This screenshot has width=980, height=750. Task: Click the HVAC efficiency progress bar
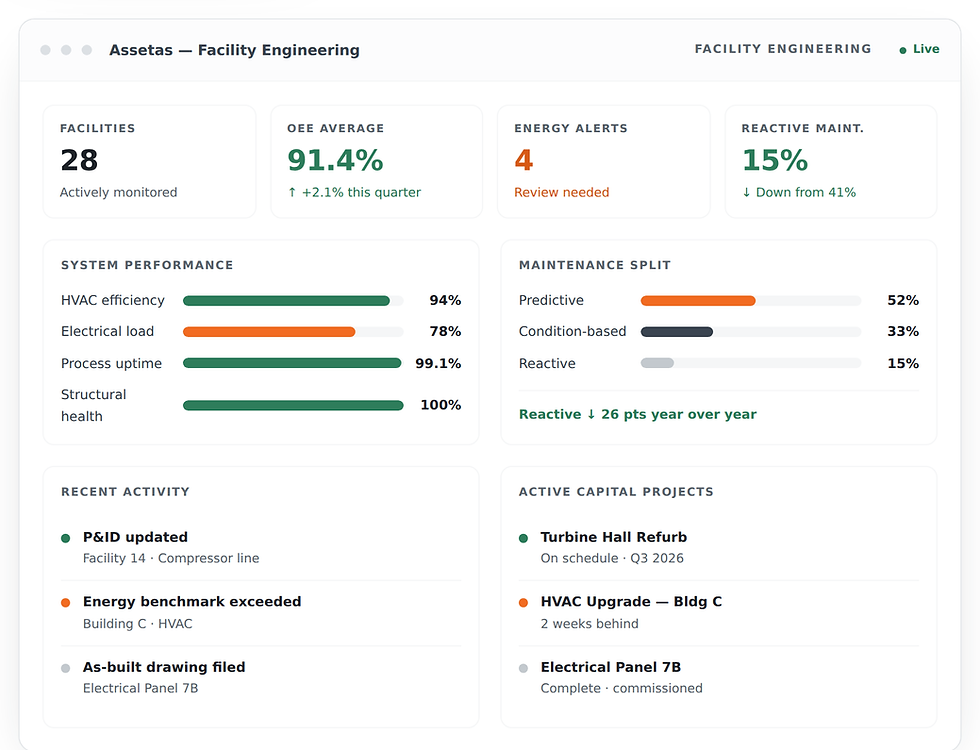293,301
